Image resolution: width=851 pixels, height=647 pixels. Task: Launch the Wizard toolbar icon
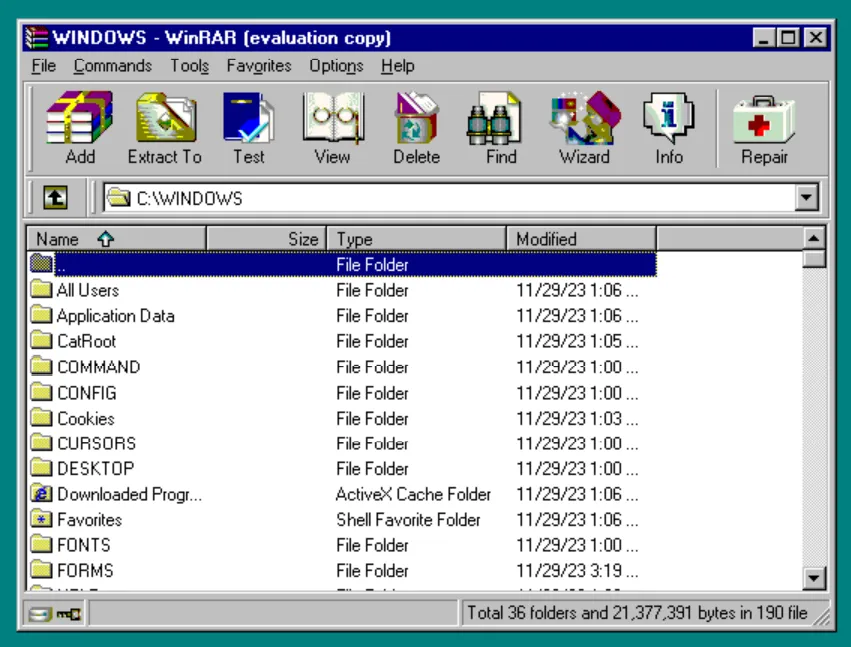584,118
